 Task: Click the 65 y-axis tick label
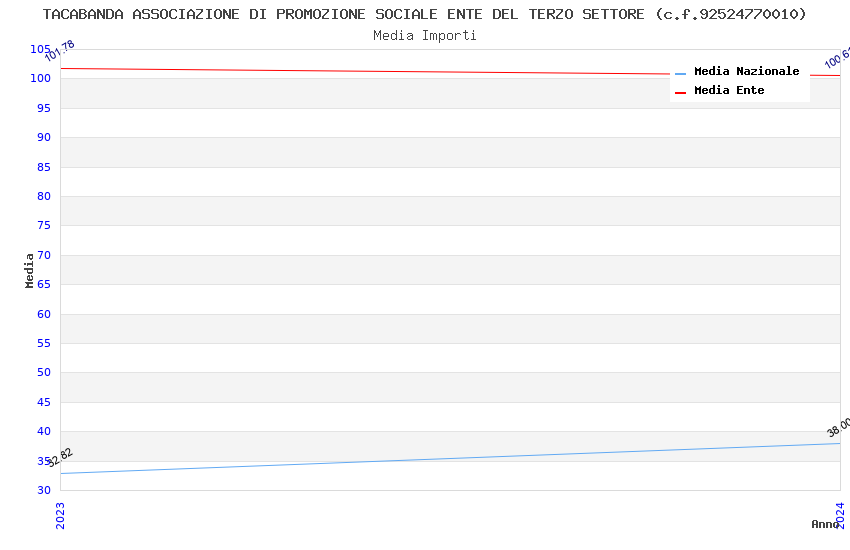point(43,284)
